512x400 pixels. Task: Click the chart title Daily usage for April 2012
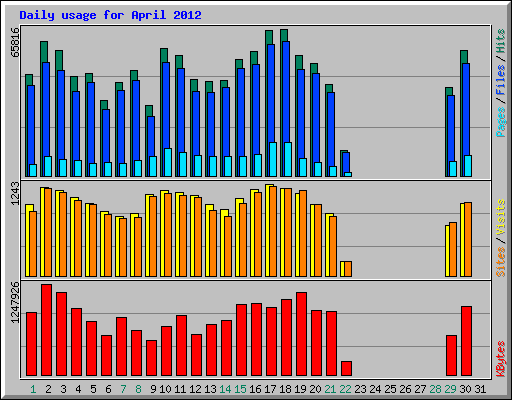pos(110,15)
